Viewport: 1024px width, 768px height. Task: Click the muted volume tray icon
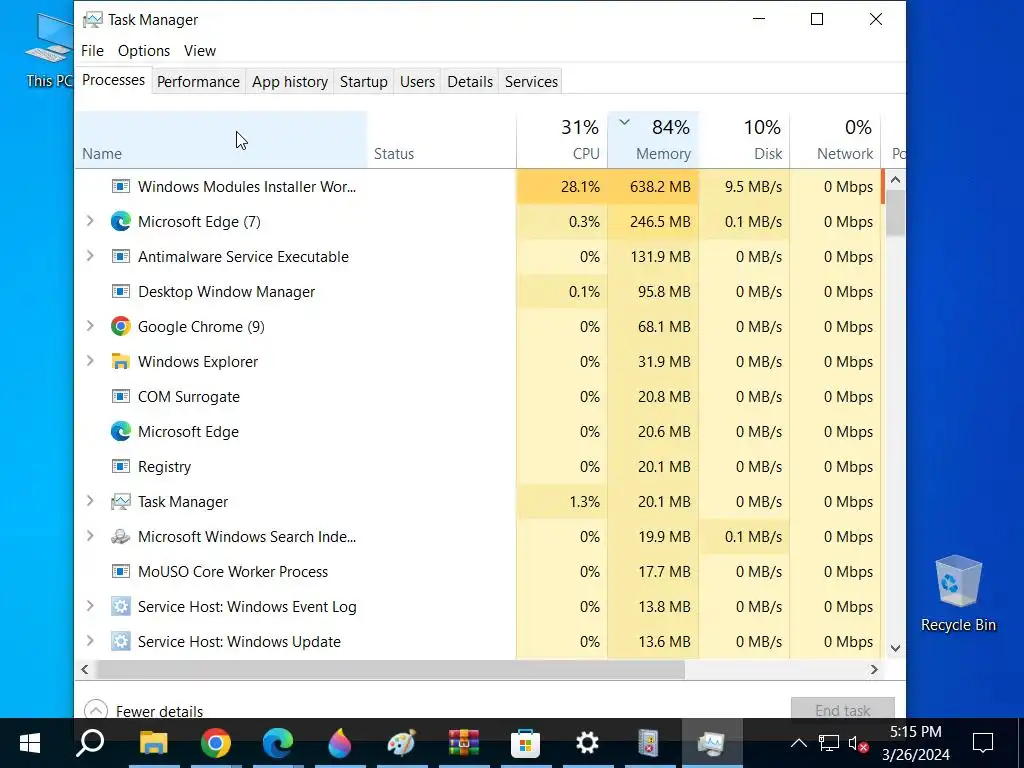pos(858,743)
